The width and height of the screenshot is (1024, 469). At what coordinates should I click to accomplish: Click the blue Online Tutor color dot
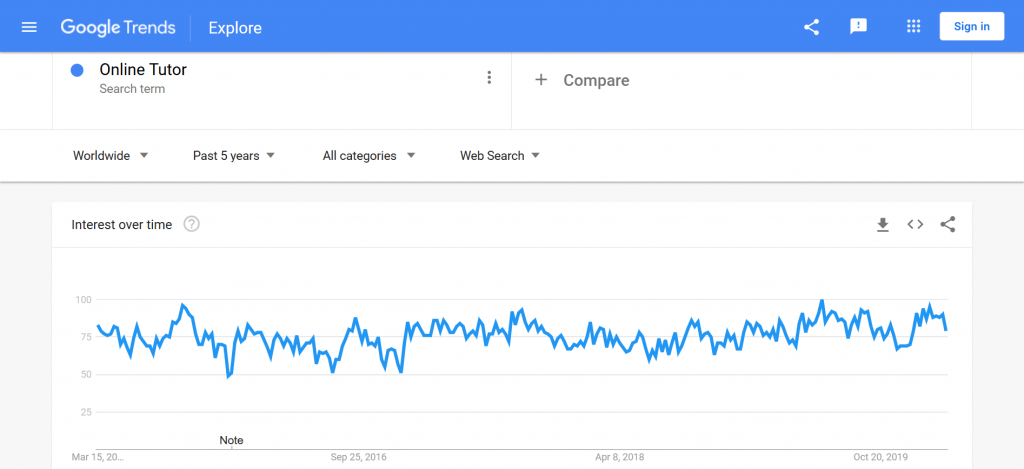click(77, 71)
